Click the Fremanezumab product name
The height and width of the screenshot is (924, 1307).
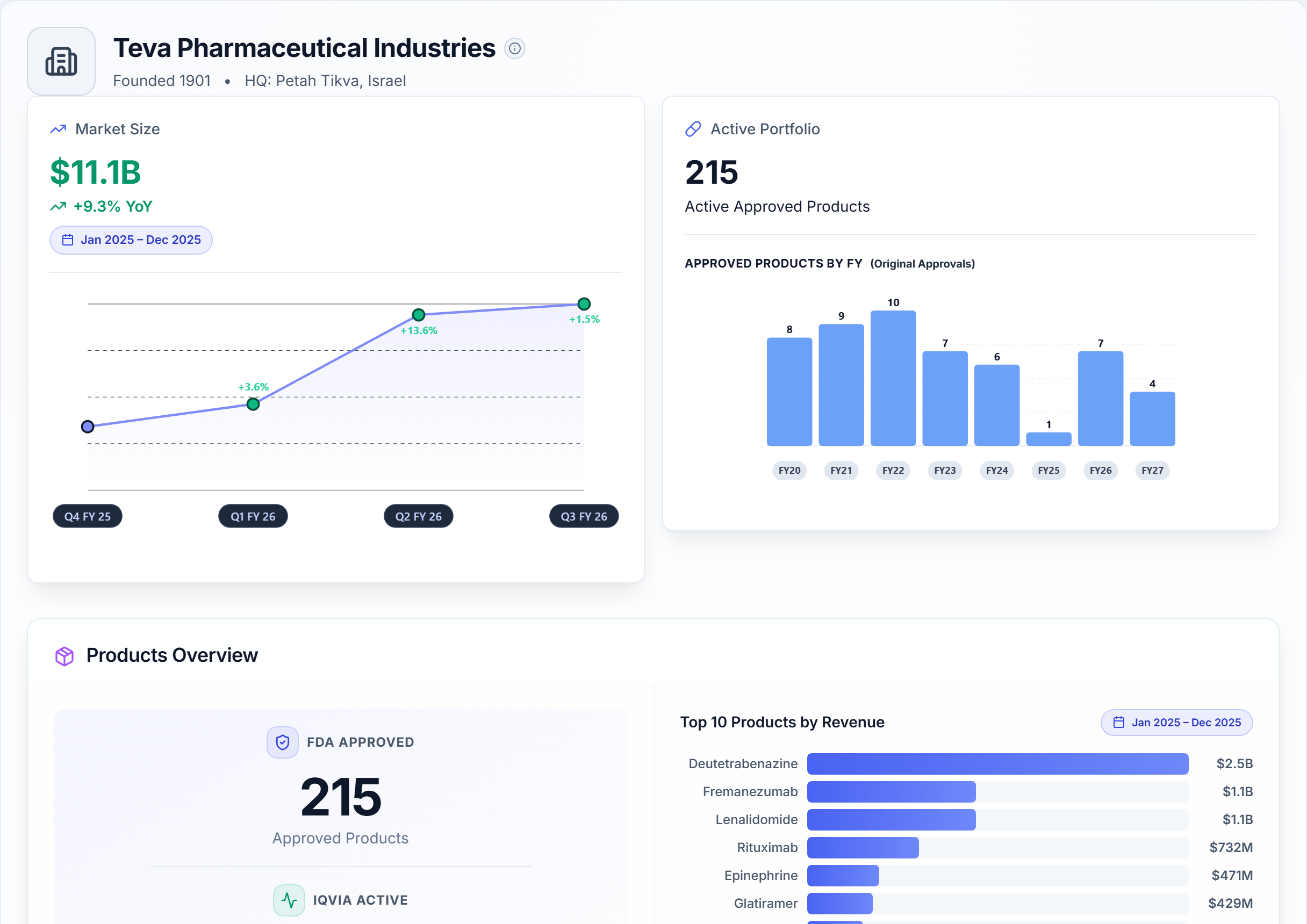pyautogui.click(x=750, y=791)
